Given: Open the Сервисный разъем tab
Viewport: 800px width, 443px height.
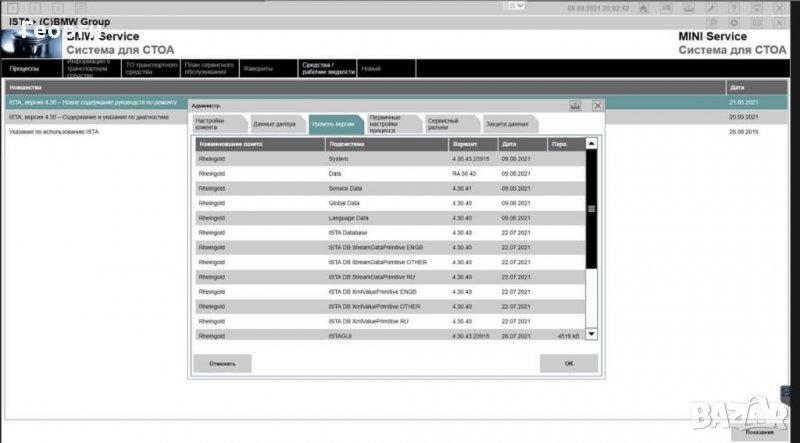Looking at the screenshot, I should (x=447, y=124).
